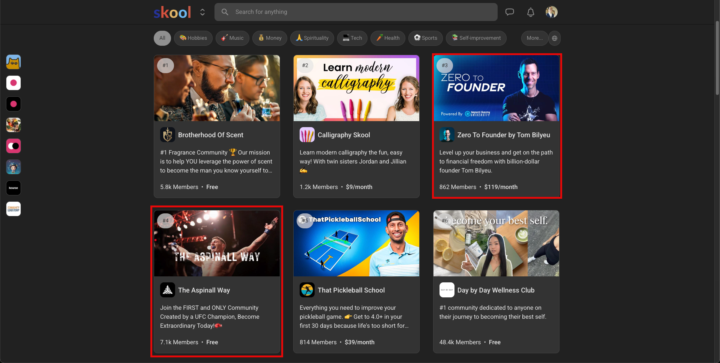Open the Zero to Founder cover image
This screenshot has width=720, height=363.
(496, 88)
